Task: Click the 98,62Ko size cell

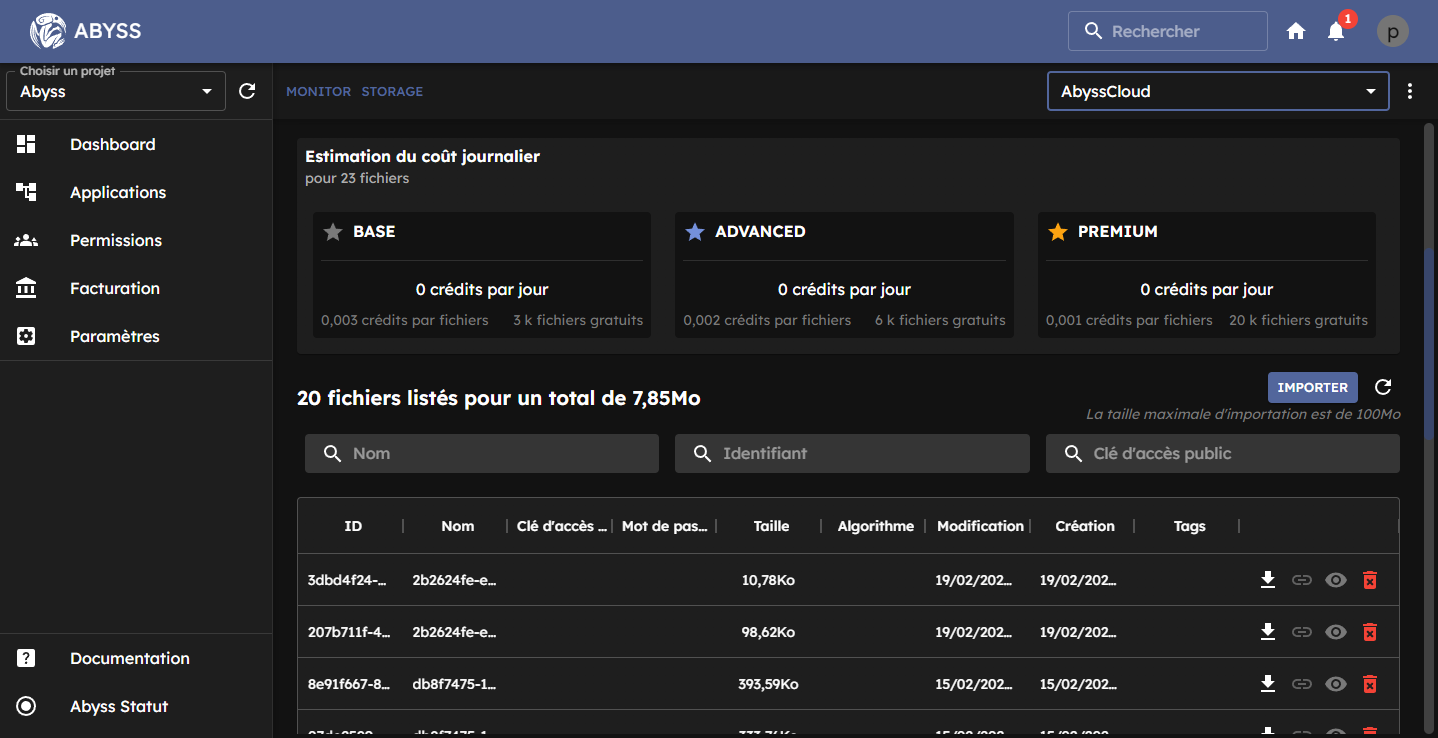Action: coord(768,632)
